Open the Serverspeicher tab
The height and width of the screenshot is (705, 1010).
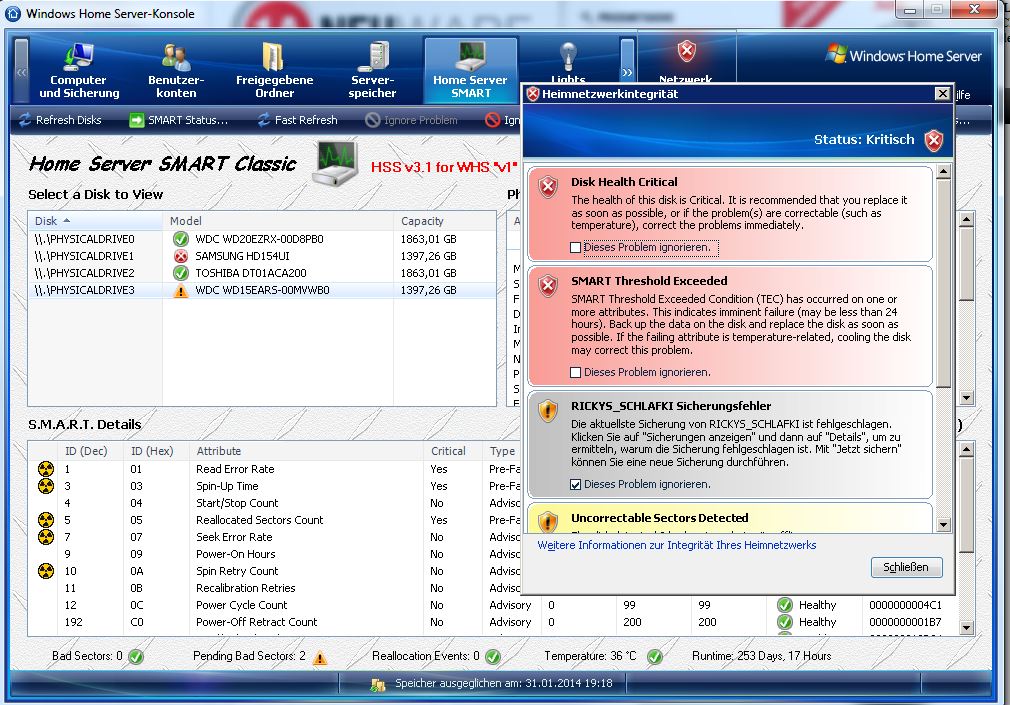point(372,70)
